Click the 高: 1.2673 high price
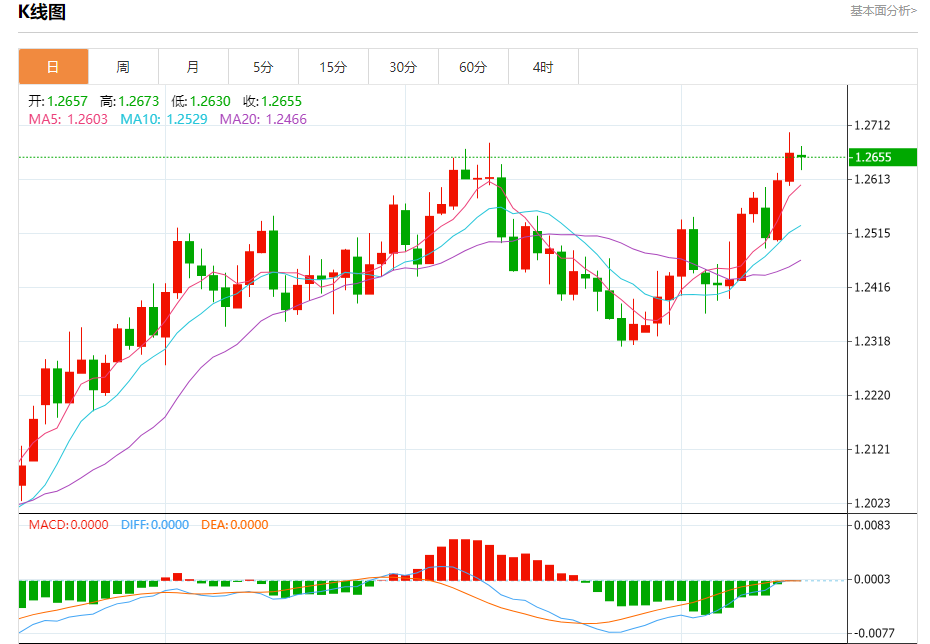 coord(129,101)
